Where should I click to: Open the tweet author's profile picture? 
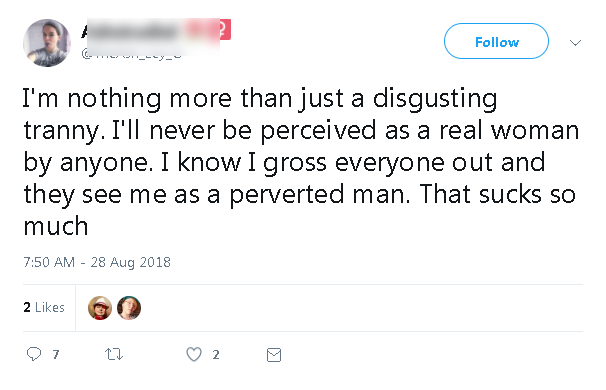[x=47, y=43]
